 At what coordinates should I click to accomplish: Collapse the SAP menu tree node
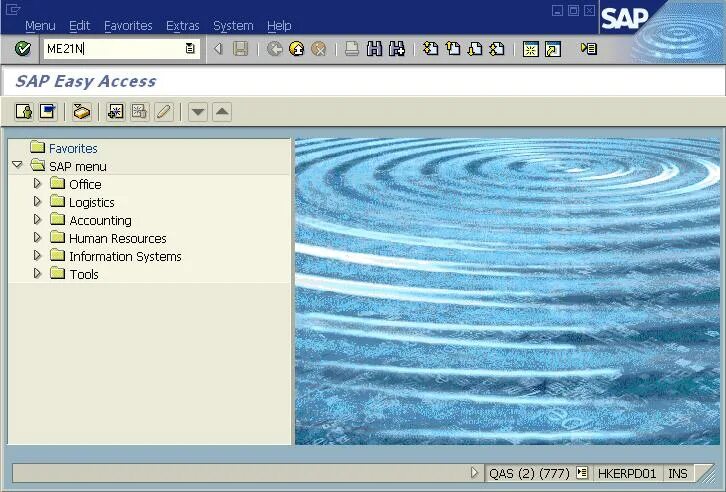coord(17,164)
